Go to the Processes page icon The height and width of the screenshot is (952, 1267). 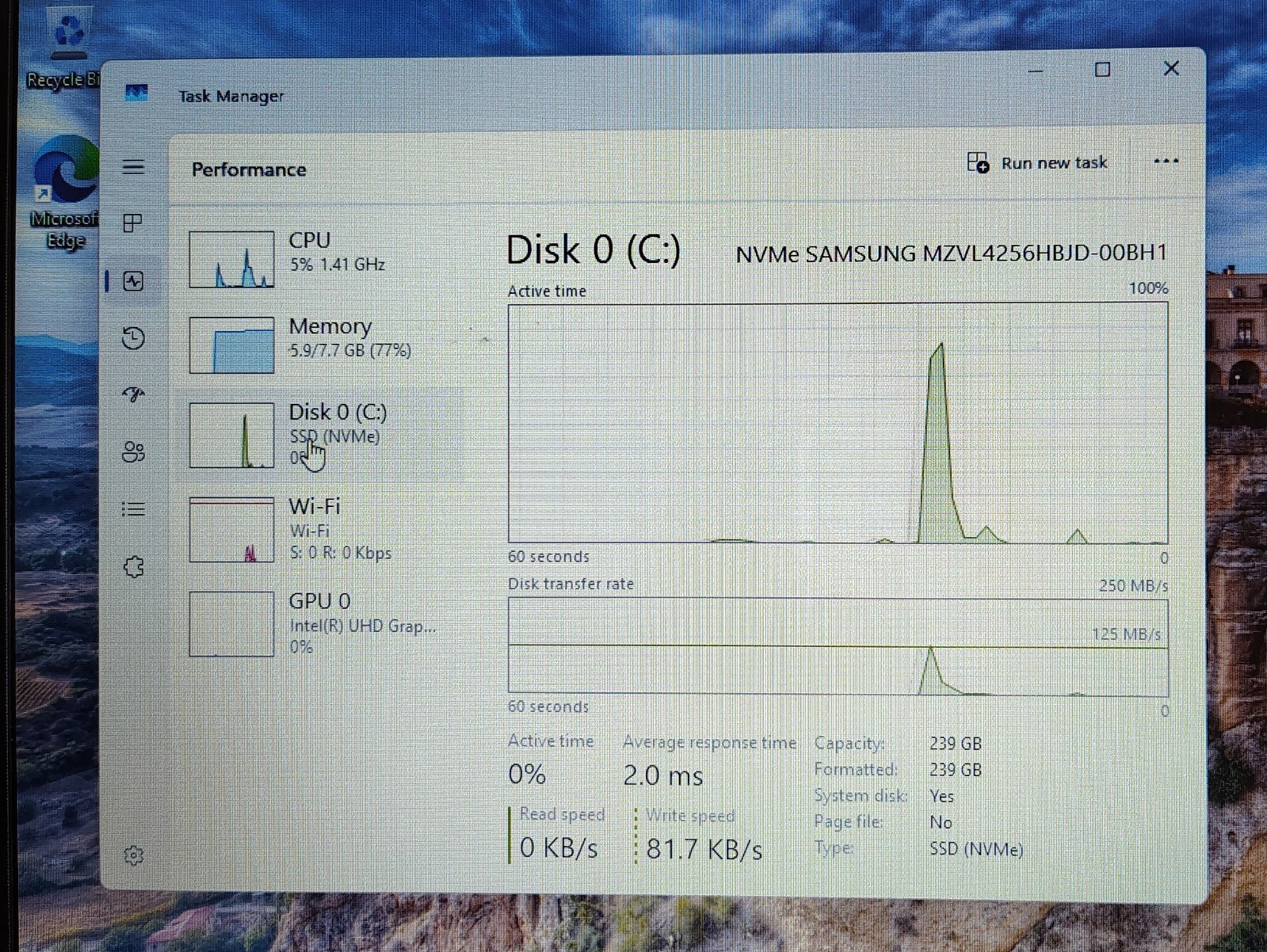coord(133,223)
